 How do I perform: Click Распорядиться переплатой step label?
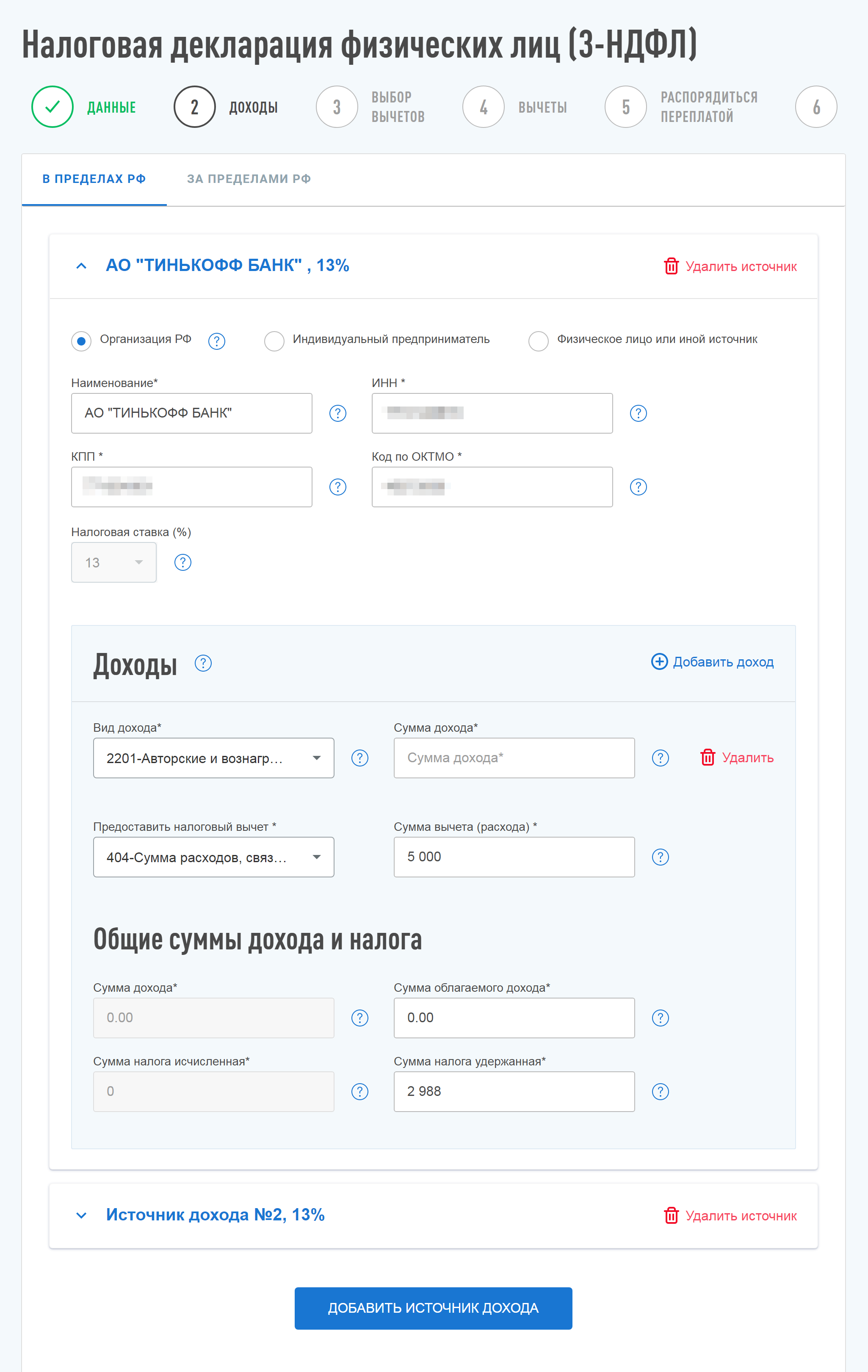709,107
